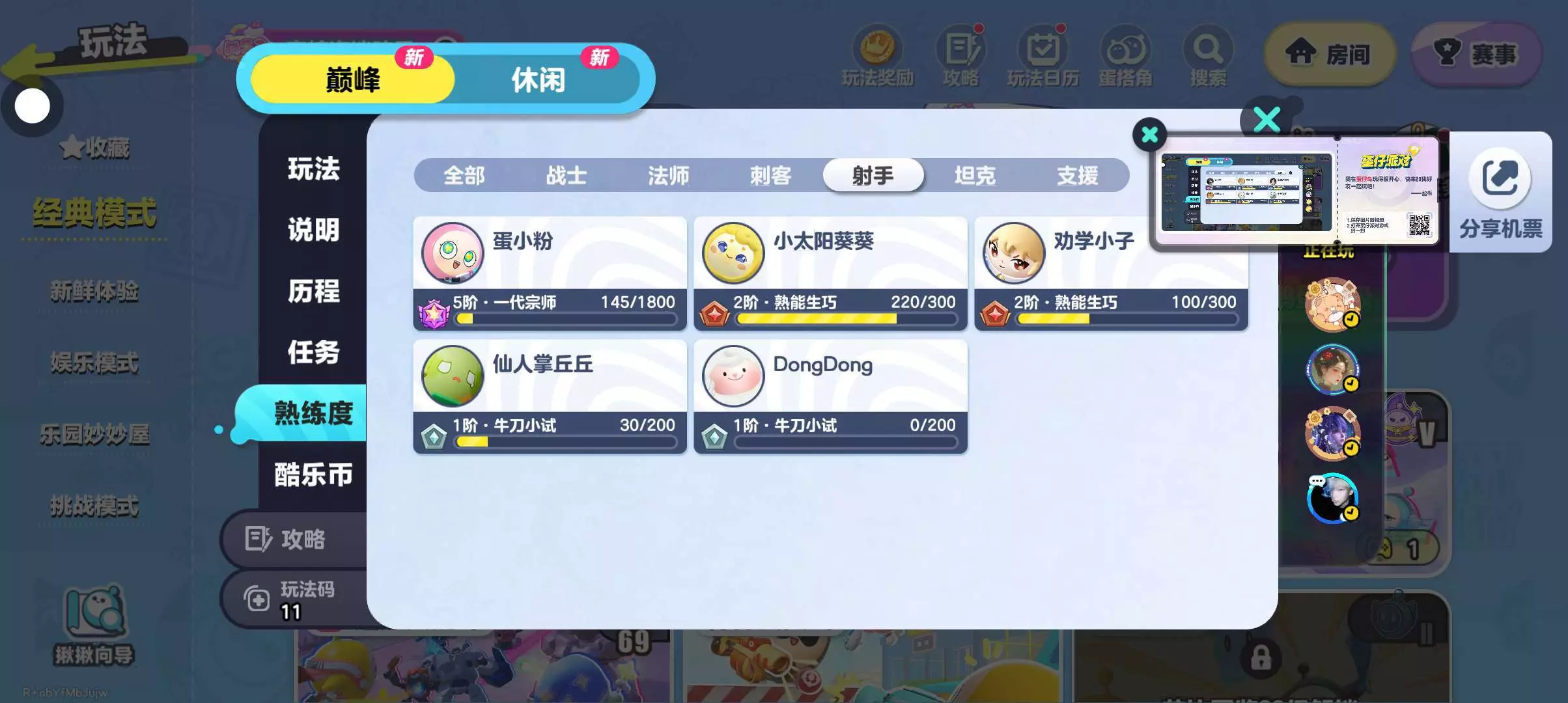Select the 全部 role filter
1568x703 pixels.
click(x=464, y=175)
